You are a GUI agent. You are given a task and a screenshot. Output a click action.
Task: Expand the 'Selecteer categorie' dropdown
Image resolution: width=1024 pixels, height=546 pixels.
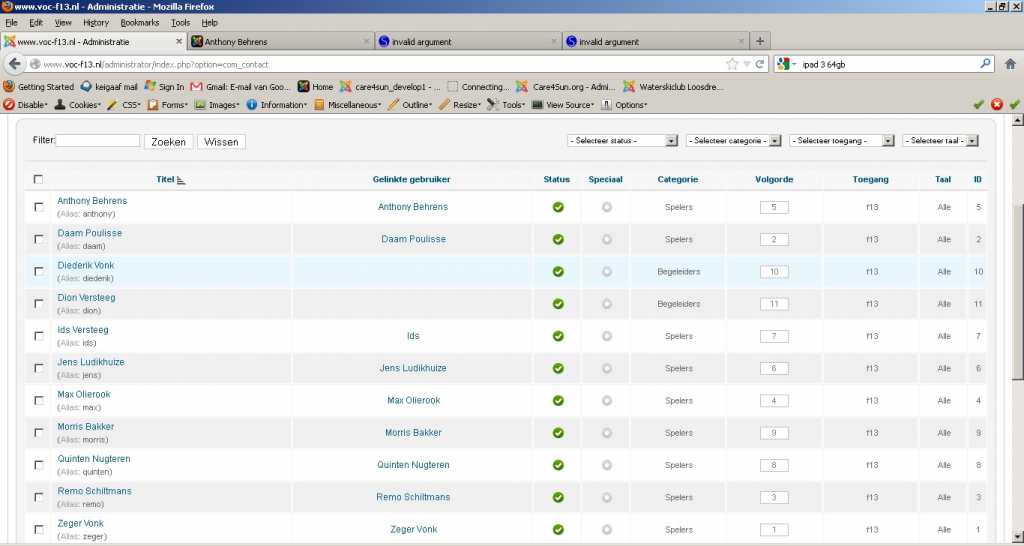tap(733, 141)
